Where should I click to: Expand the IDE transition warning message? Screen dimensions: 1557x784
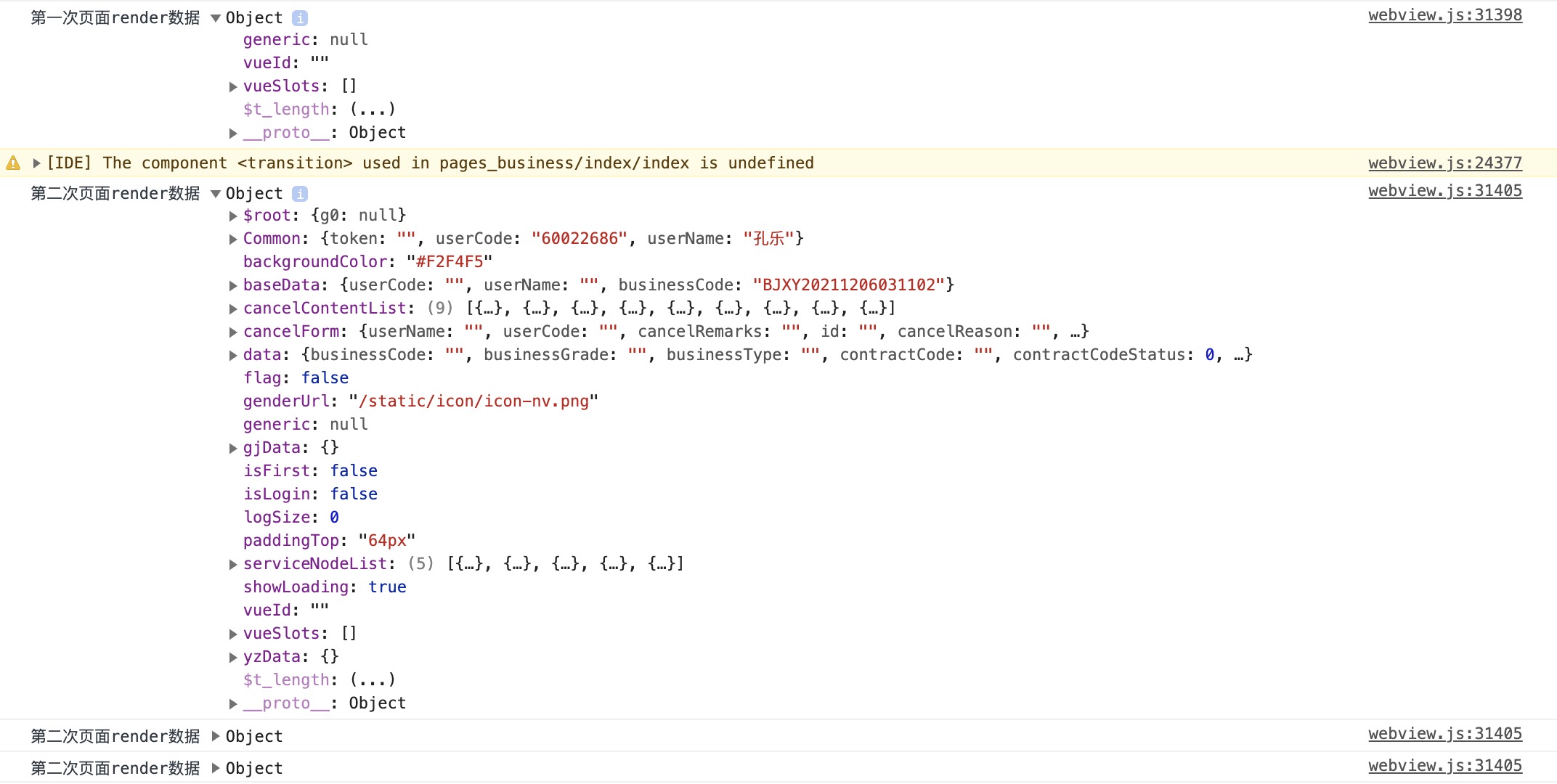click(36, 163)
